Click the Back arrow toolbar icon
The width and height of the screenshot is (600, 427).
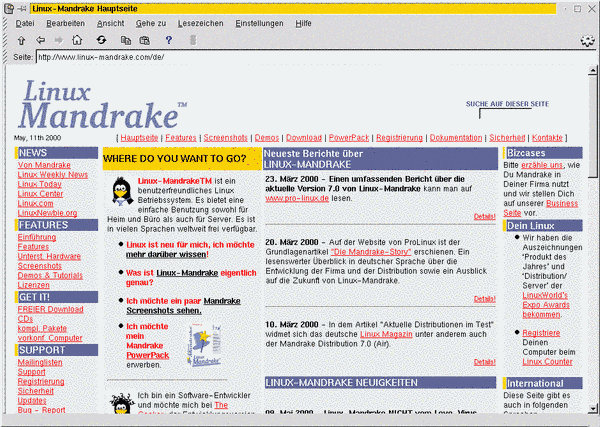pos(41,40)
